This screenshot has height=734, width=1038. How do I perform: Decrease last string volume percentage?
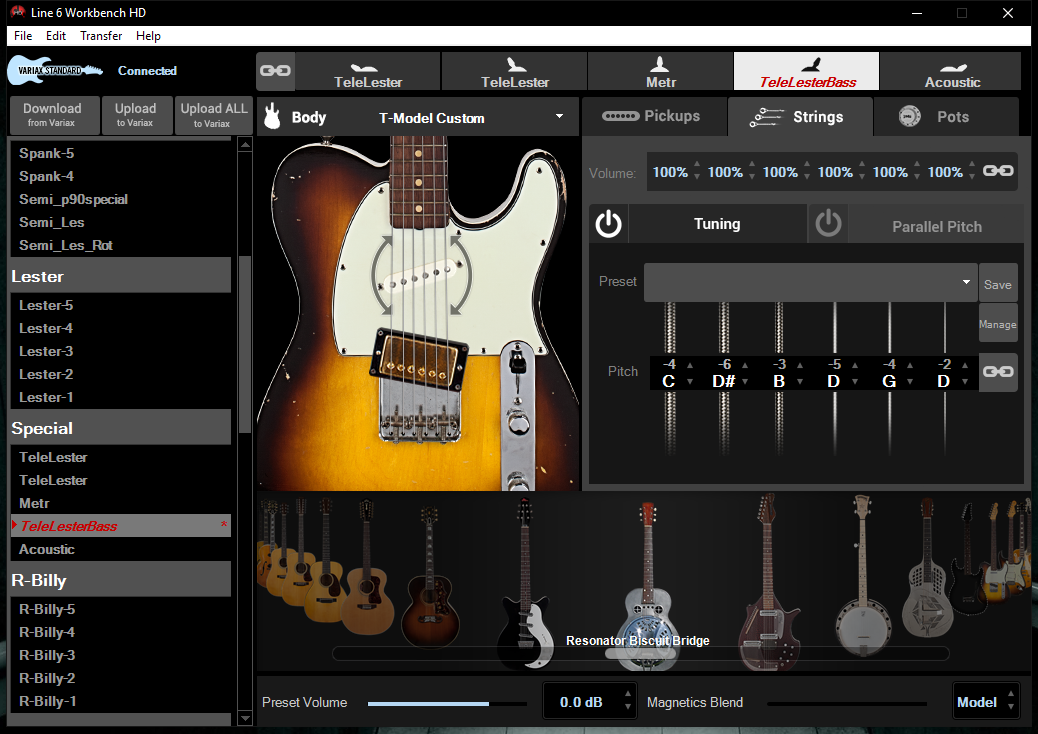pos(972,177)
